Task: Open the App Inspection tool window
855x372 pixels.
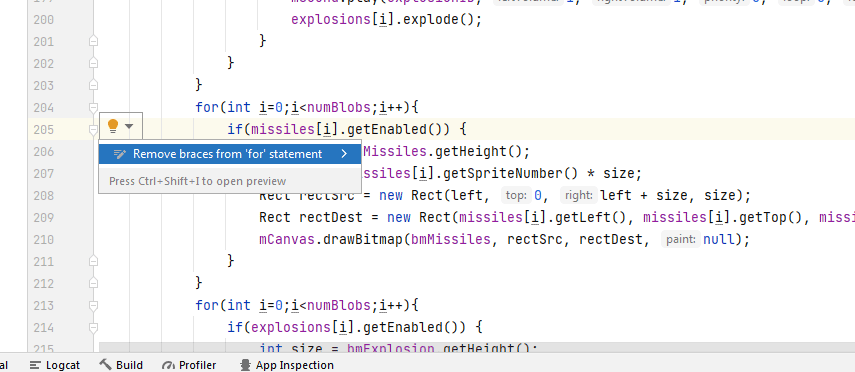Action: tap(287, 365)
